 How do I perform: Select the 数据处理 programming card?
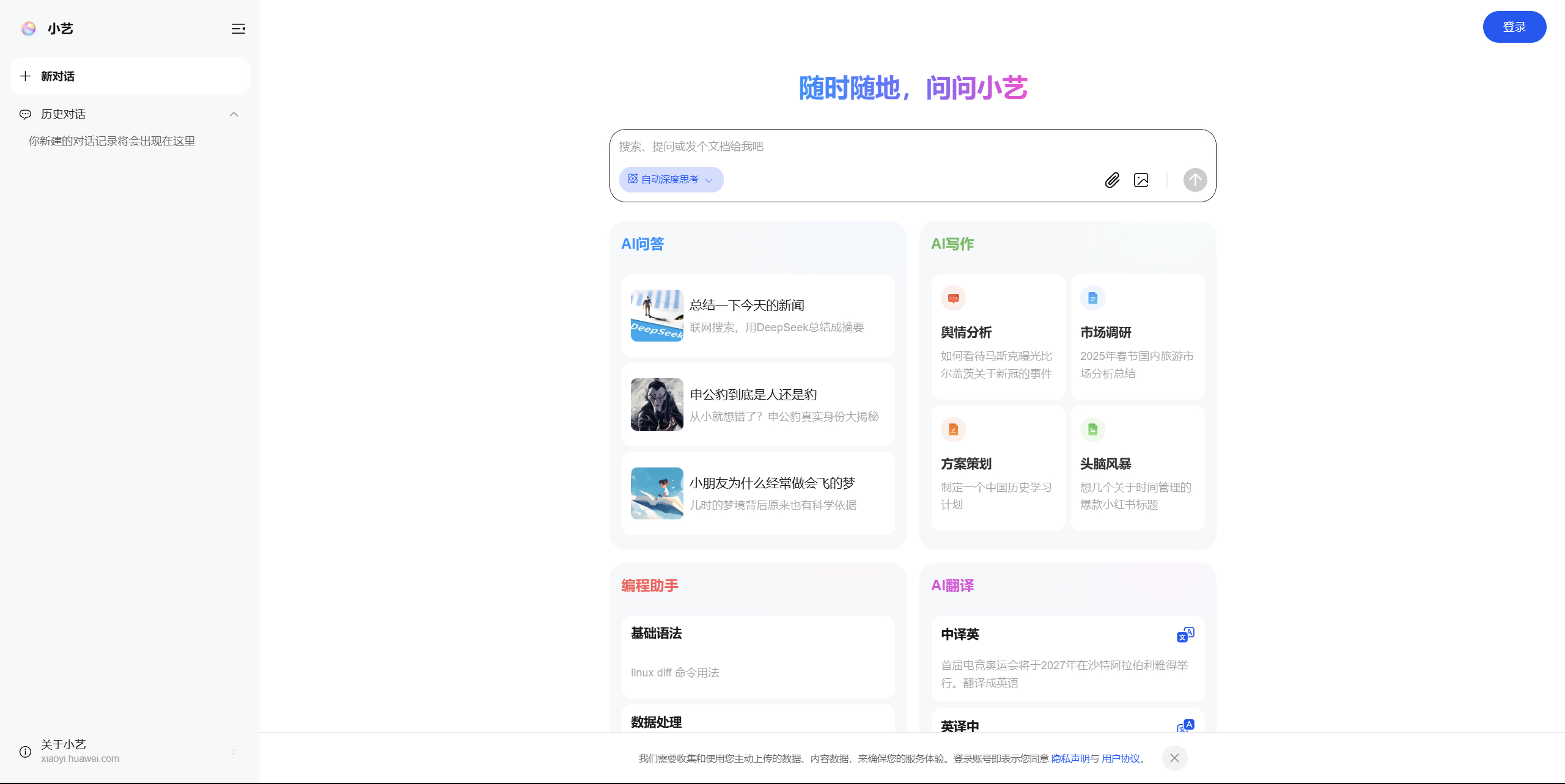click(x=758, y=719)
